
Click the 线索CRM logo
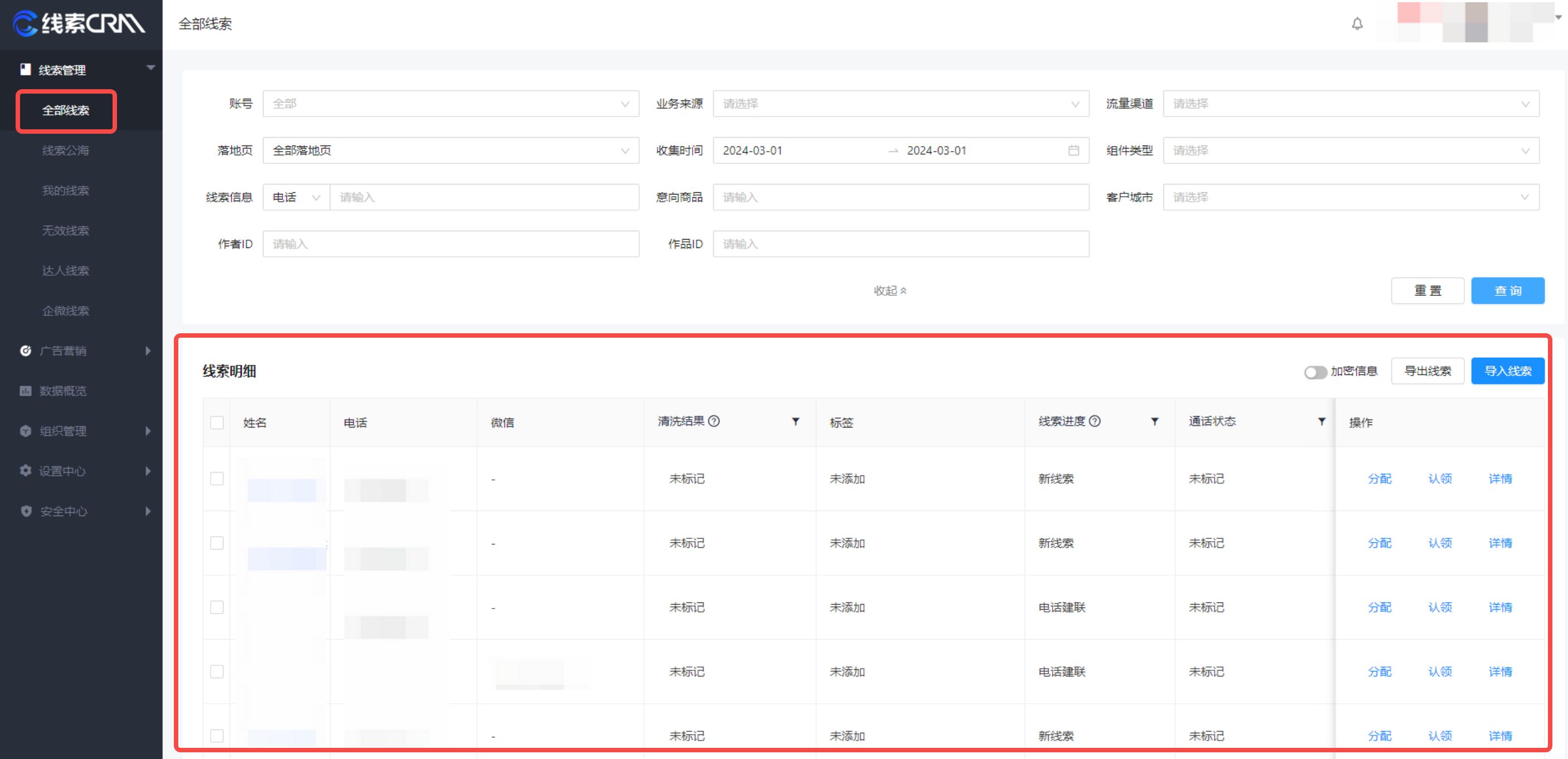(x=79, y=24)
